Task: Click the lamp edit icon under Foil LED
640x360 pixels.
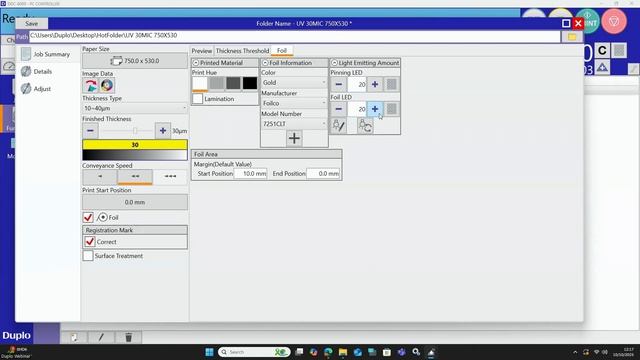Action: [339, 126]
